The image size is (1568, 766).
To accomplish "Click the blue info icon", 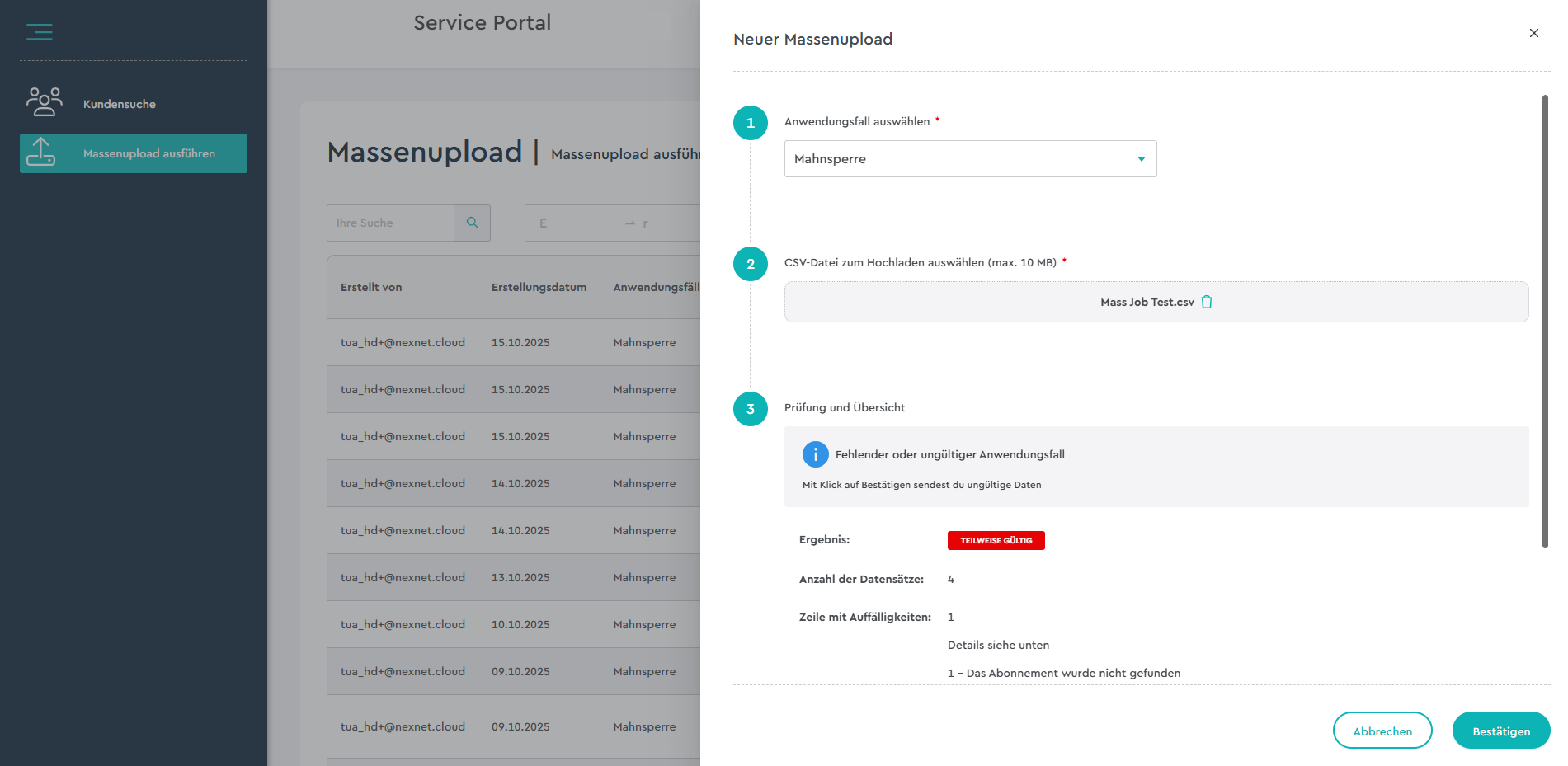I will point(815,454).
